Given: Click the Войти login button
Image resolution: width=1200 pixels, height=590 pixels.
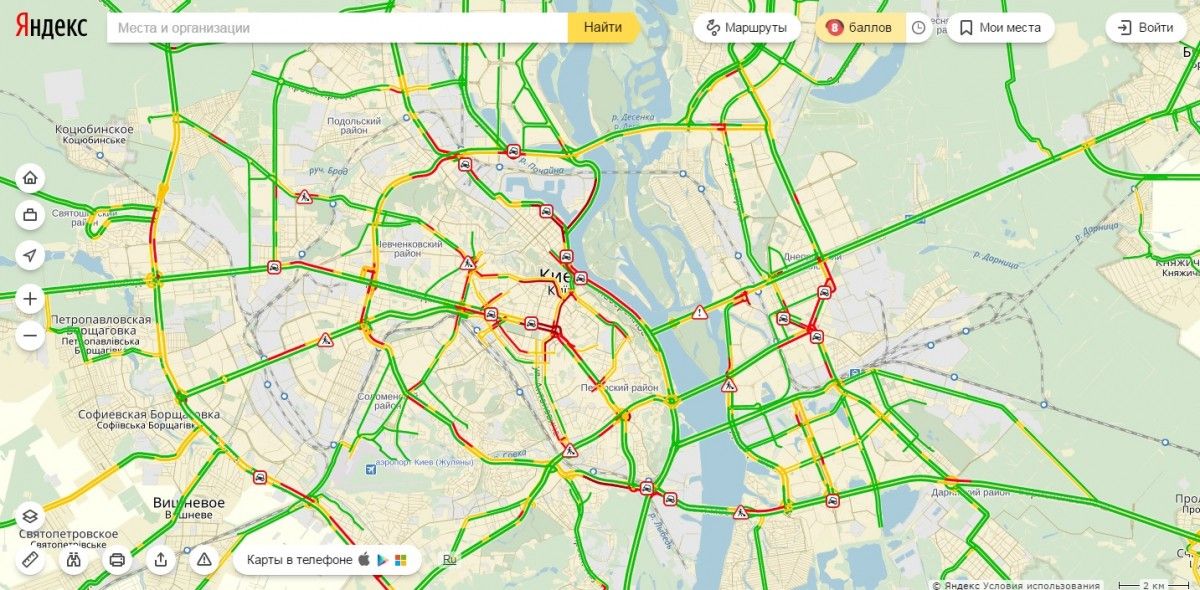Looking at the screenshot, I should click(x=1145, y=27).
